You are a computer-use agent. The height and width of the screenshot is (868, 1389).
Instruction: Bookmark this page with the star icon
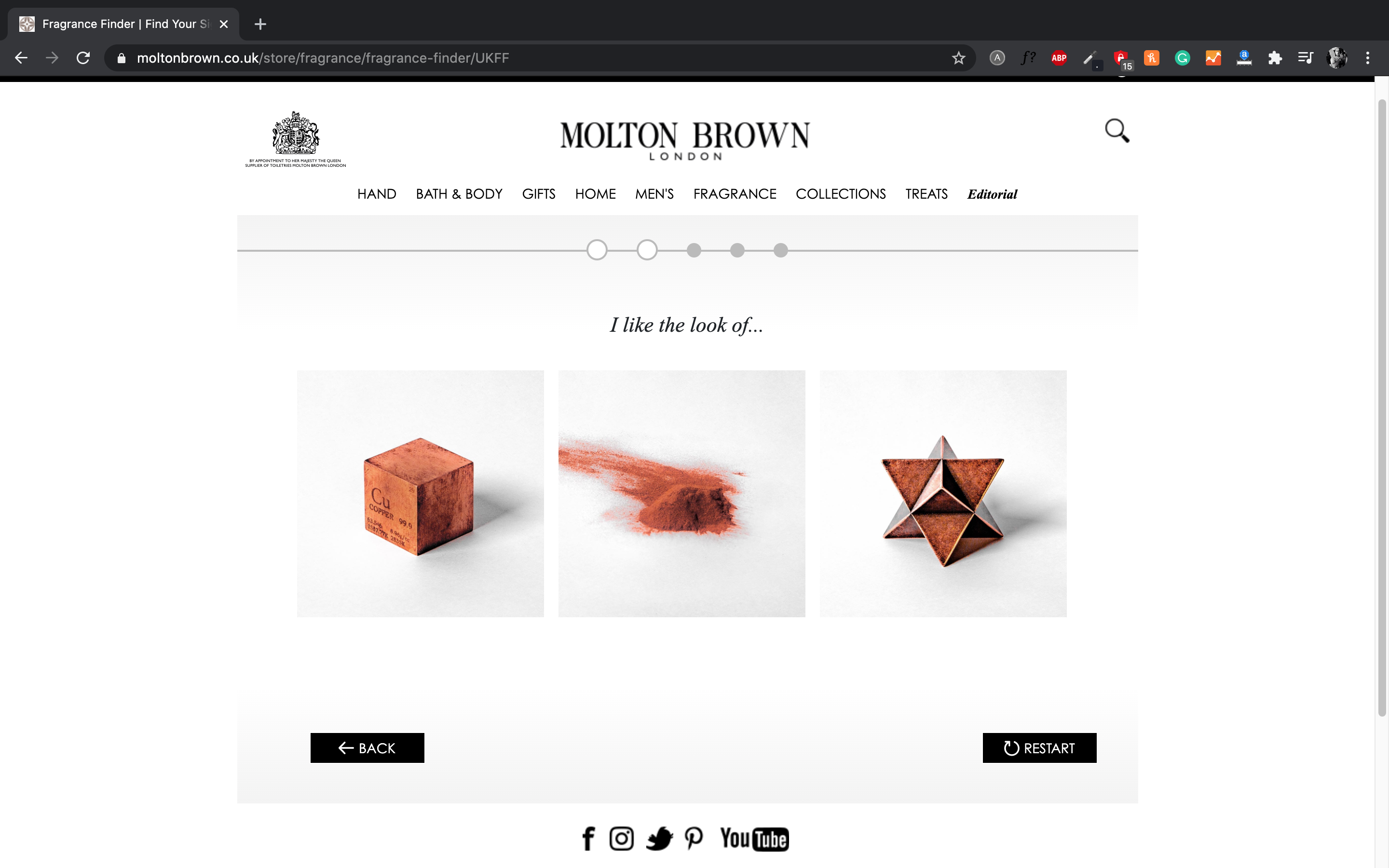[x=958, y=58]
